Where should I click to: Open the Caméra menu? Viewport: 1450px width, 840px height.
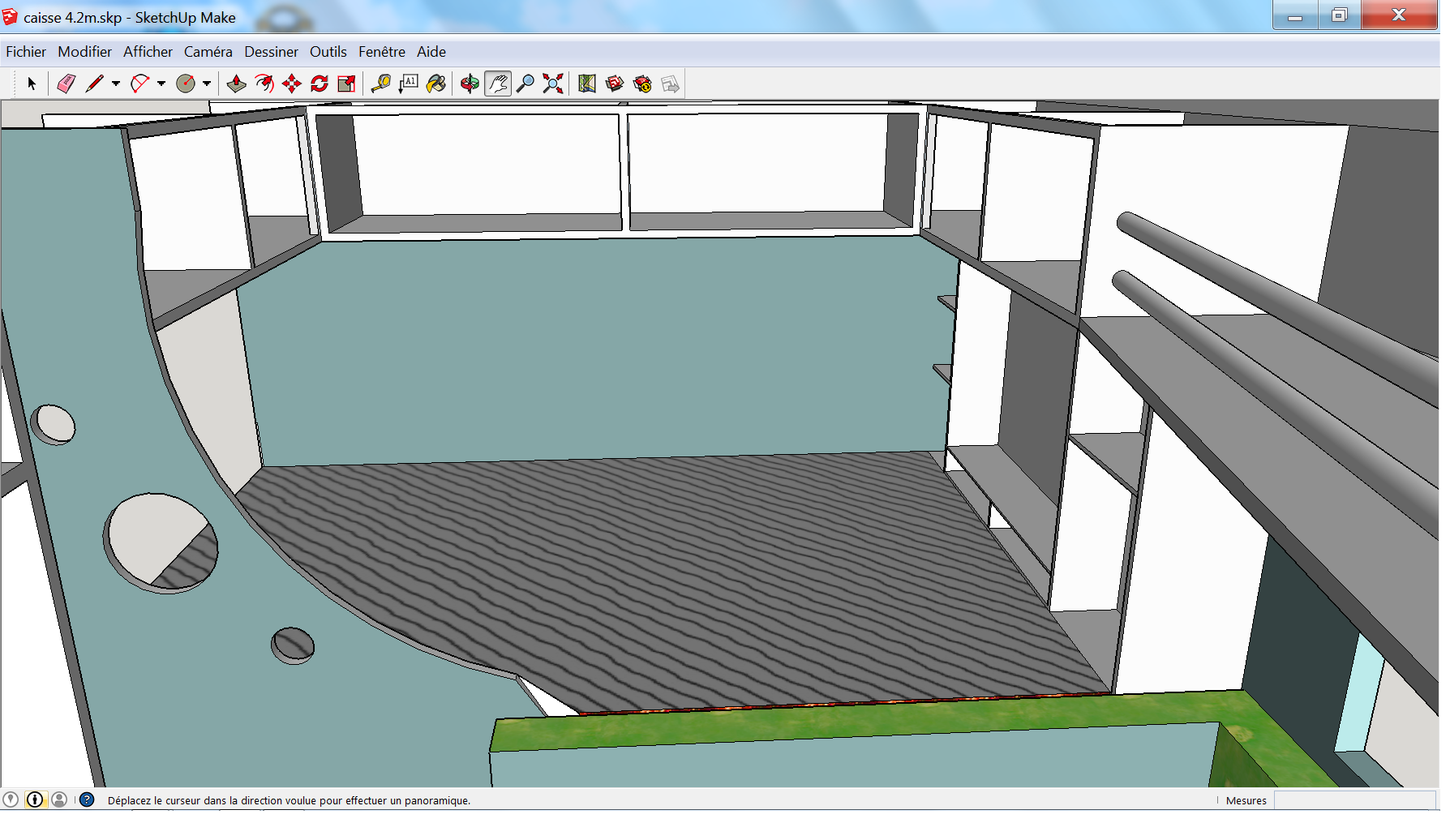point(208,52)
